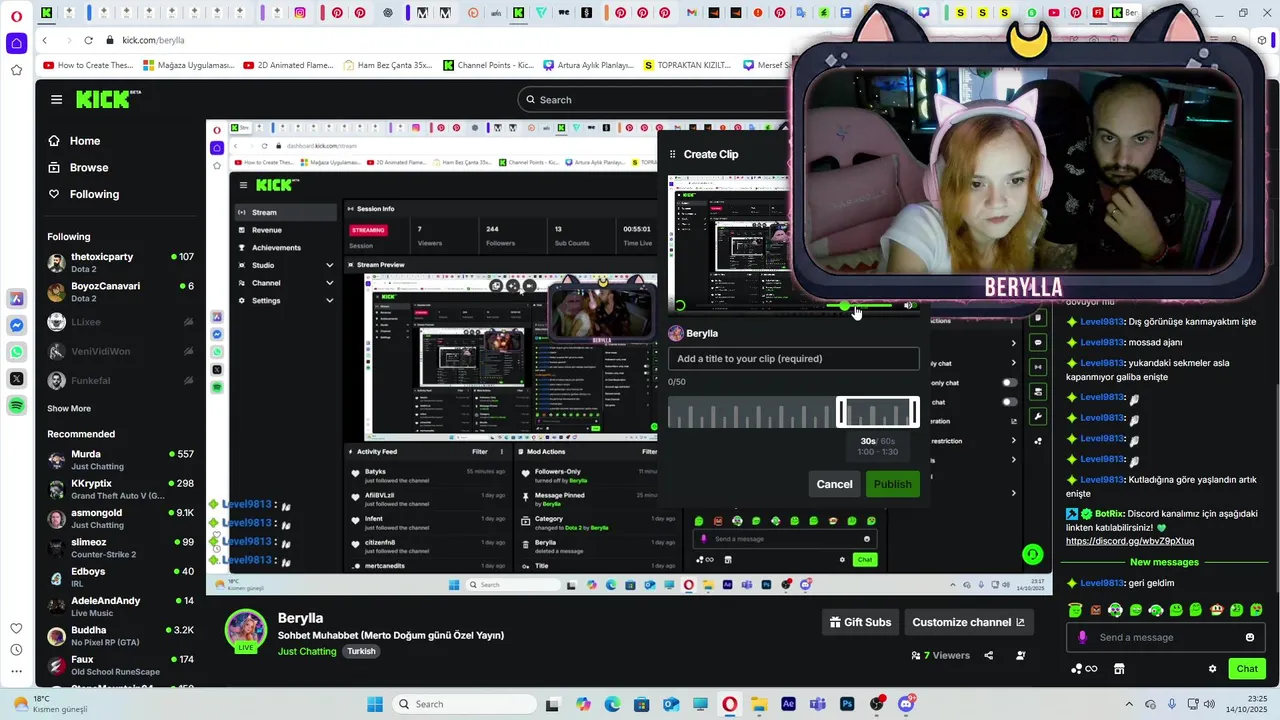1280x720 pixels.
Task: Click the Create Clip drag handle icon
Action: click(673, 154)
